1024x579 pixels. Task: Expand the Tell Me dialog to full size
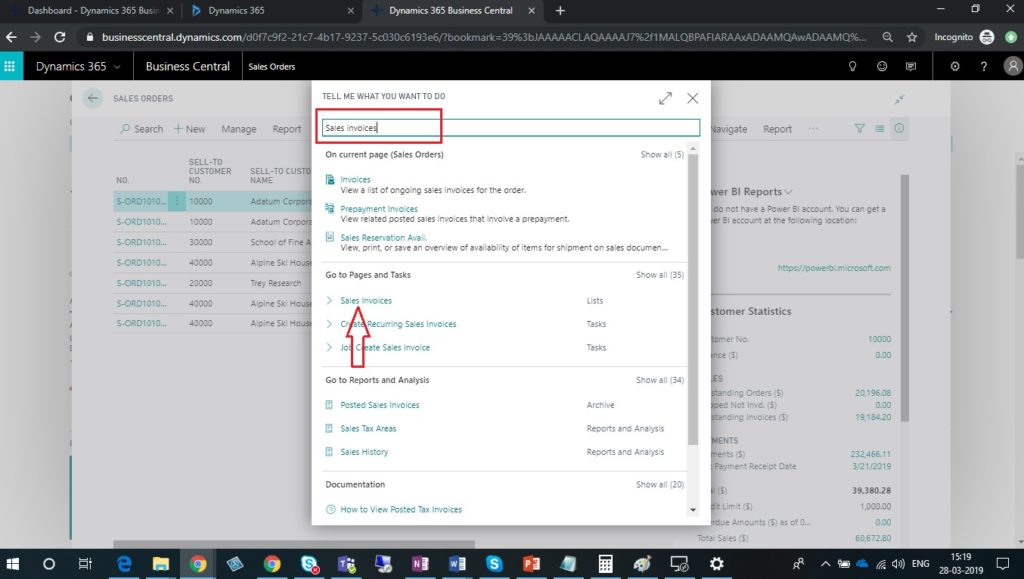[665, 98]
